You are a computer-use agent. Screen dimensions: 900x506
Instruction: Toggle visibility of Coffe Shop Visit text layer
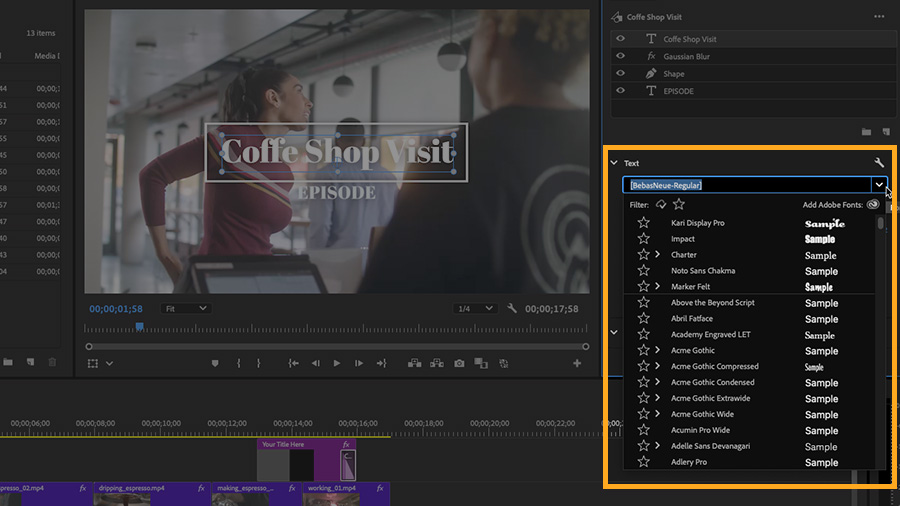[620, 39]
